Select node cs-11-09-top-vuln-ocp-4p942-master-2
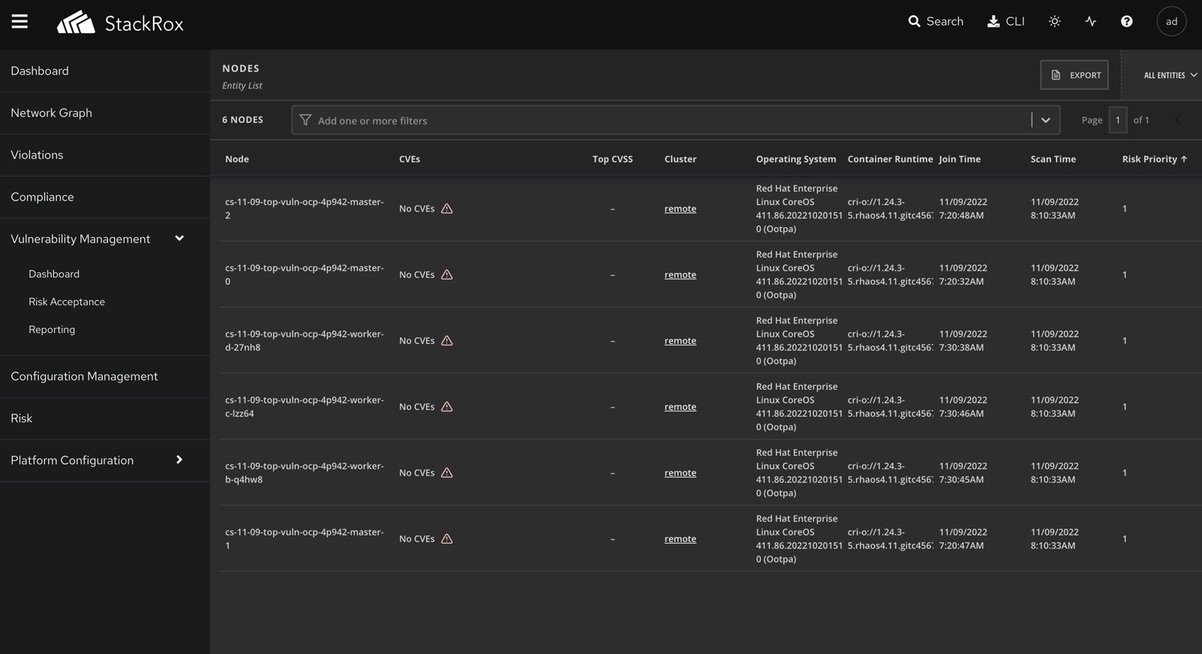Viewport: 1202px width, 654px height. (x=304, y=209)
